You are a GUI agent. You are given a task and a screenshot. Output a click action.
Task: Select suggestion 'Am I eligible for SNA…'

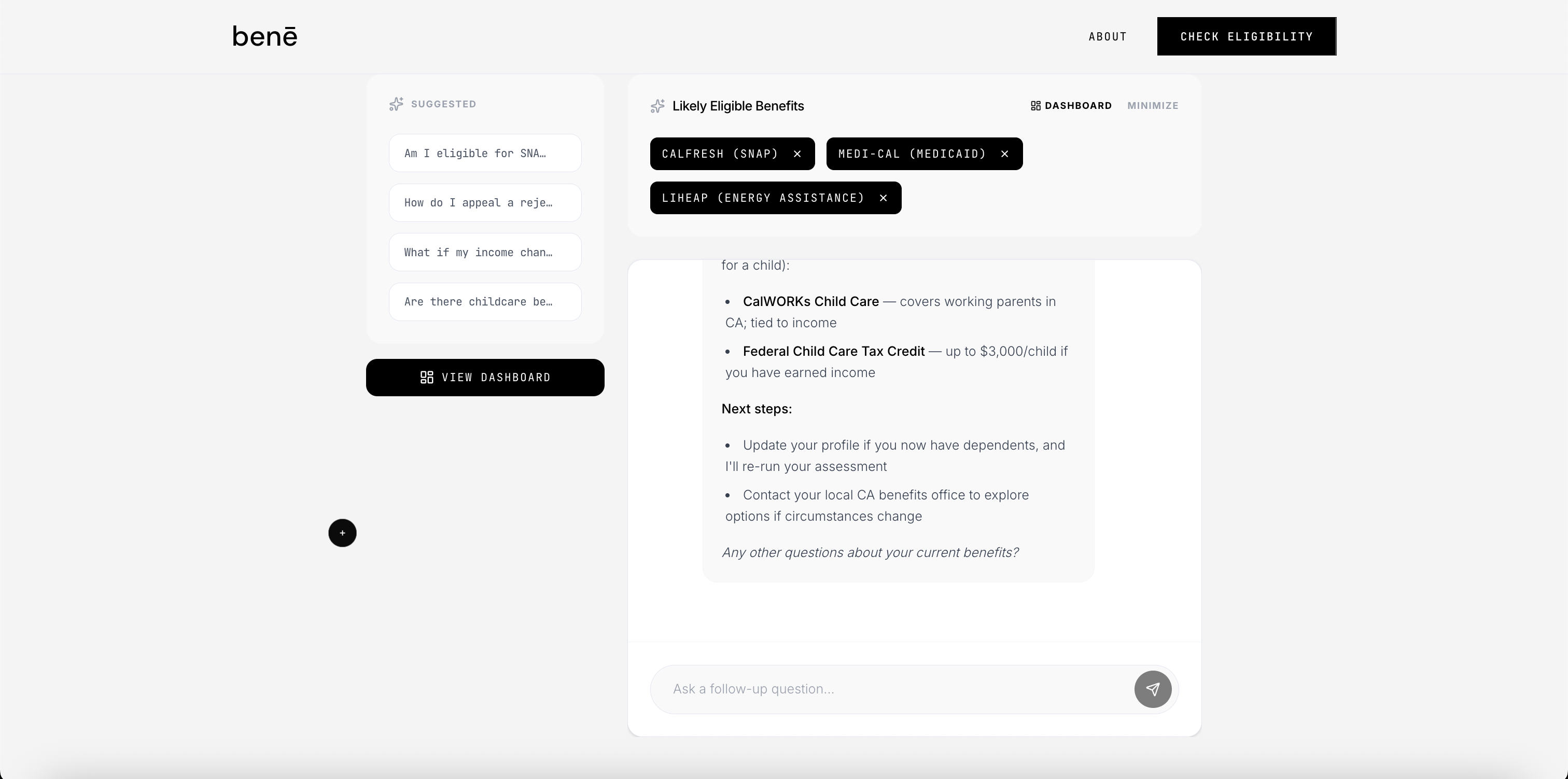click(484, 154)
